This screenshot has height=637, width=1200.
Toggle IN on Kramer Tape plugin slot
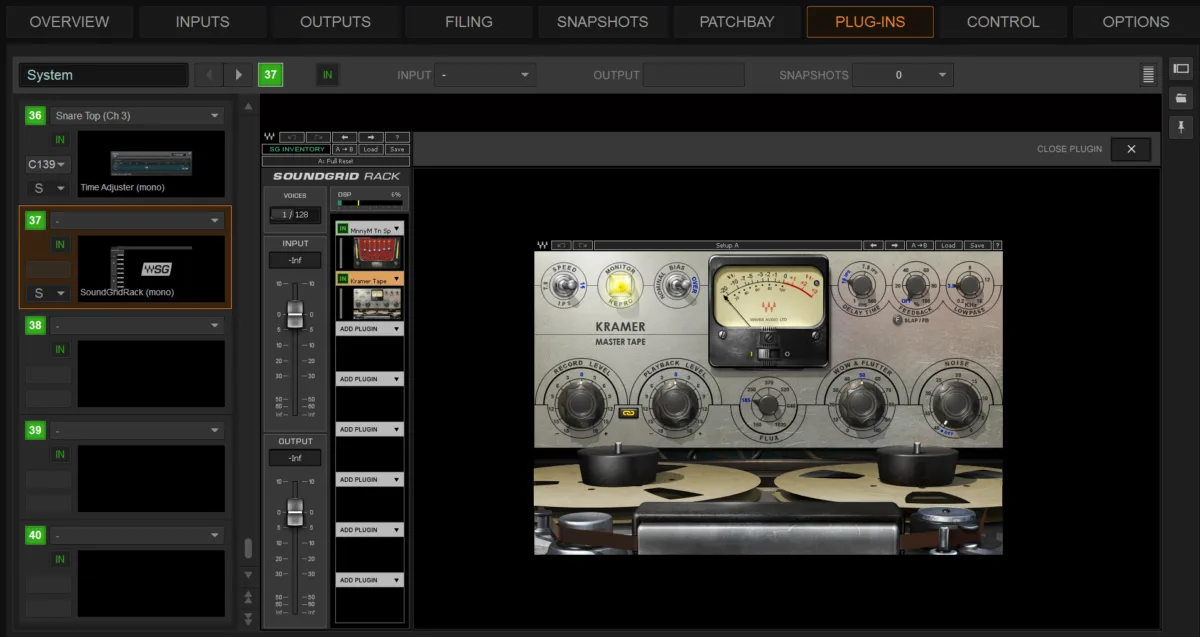(x=343, y=279)
